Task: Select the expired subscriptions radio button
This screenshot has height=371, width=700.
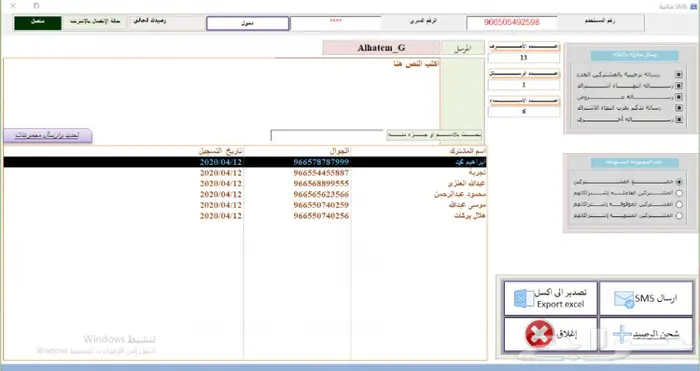Action: click(679, 216)
